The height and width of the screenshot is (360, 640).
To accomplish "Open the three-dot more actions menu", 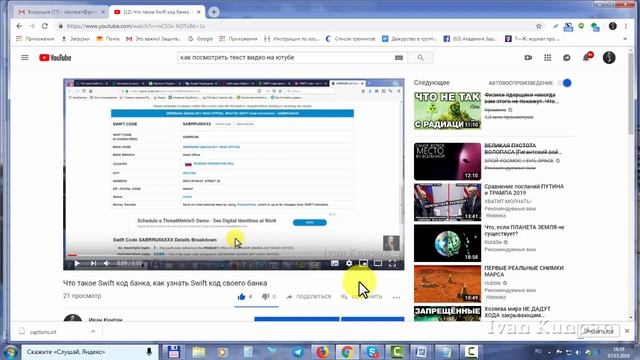I will [x=396, y=297].
